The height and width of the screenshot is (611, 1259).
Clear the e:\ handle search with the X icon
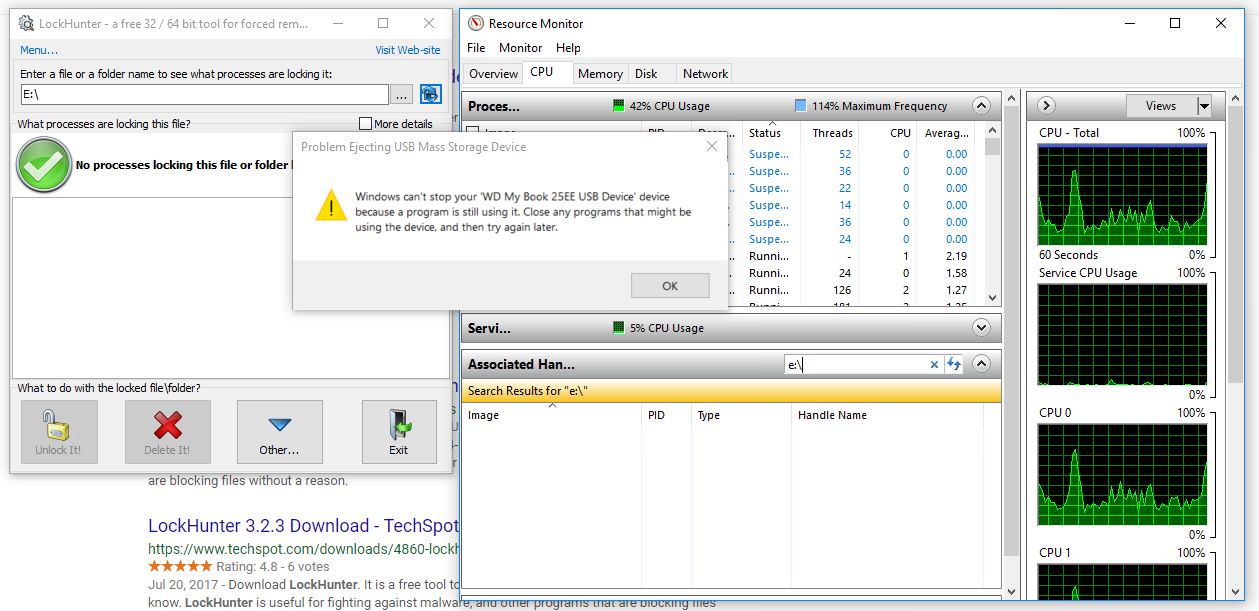(x=934, y=364)
